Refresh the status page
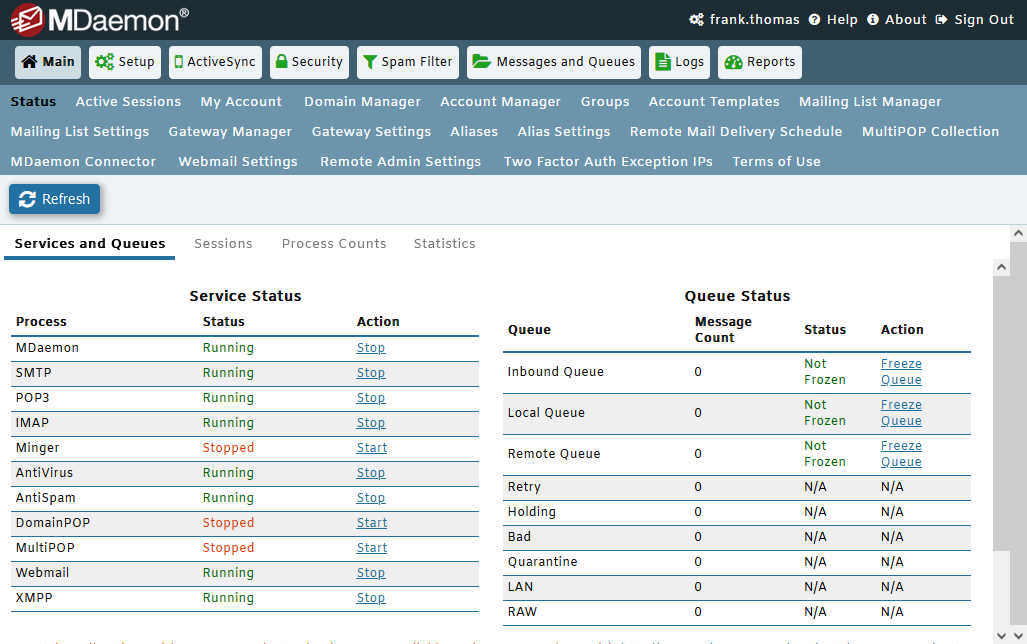1027x644 pixels. click(55, 199)
